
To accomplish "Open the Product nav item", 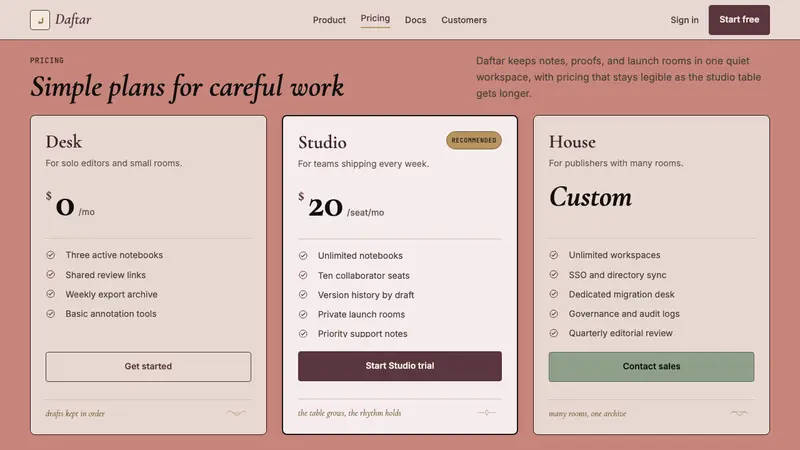I will [x=329, y=20].
